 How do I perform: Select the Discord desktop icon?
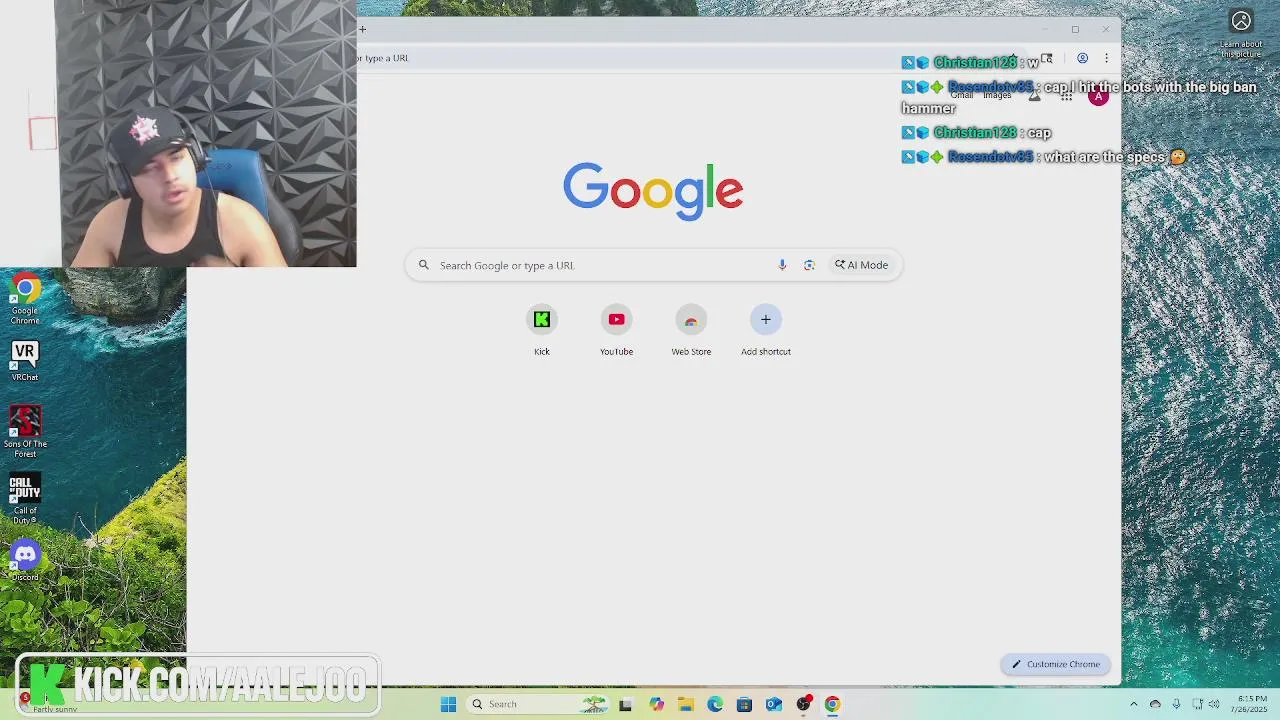pos(25,562)
